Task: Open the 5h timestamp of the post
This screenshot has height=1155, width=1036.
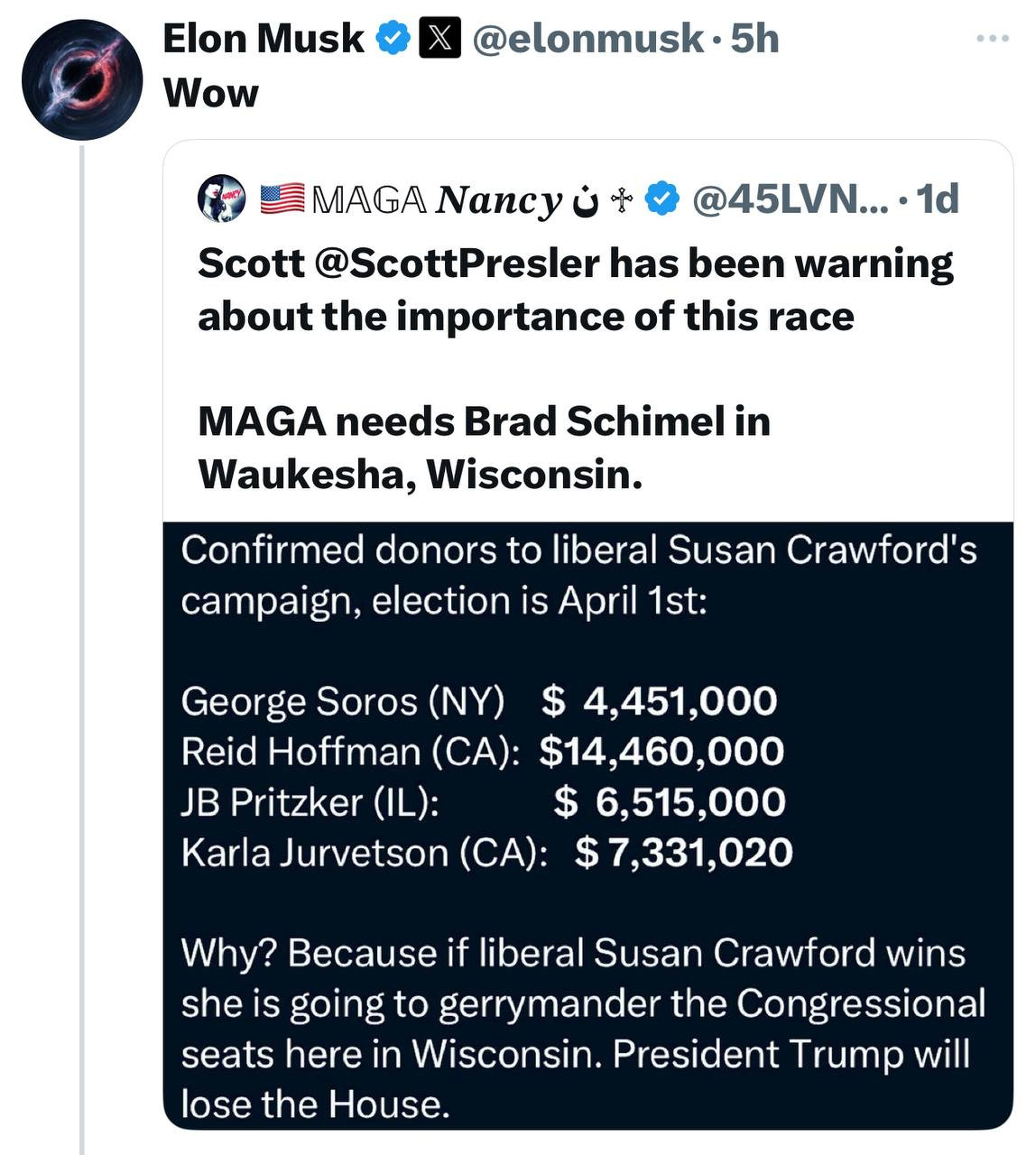Action: [x=754, y=39]
